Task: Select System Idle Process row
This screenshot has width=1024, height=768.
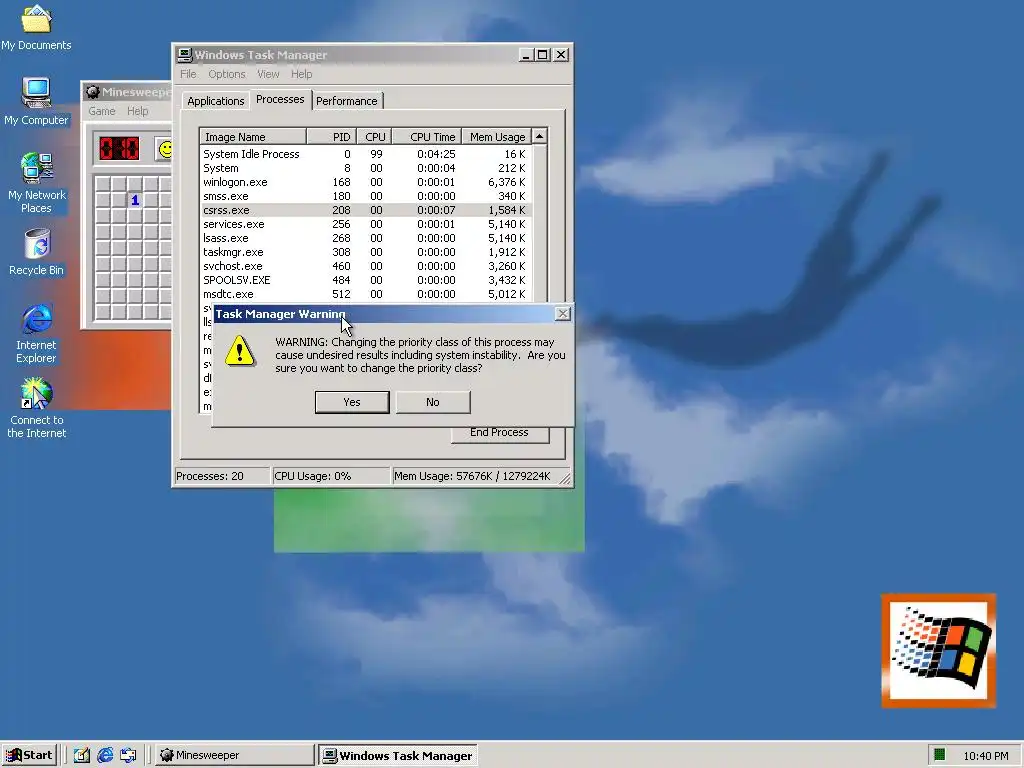Action: [x=366, y=154]
